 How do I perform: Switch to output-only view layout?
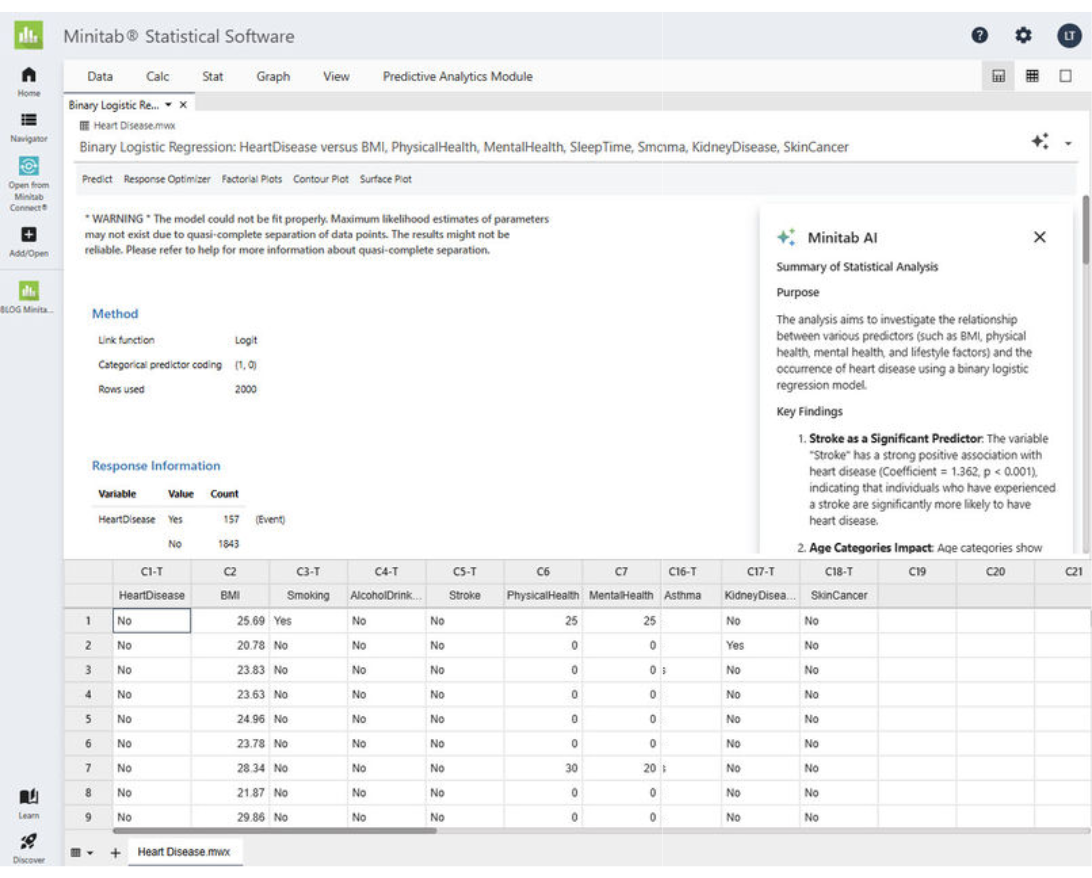(998, 76)
